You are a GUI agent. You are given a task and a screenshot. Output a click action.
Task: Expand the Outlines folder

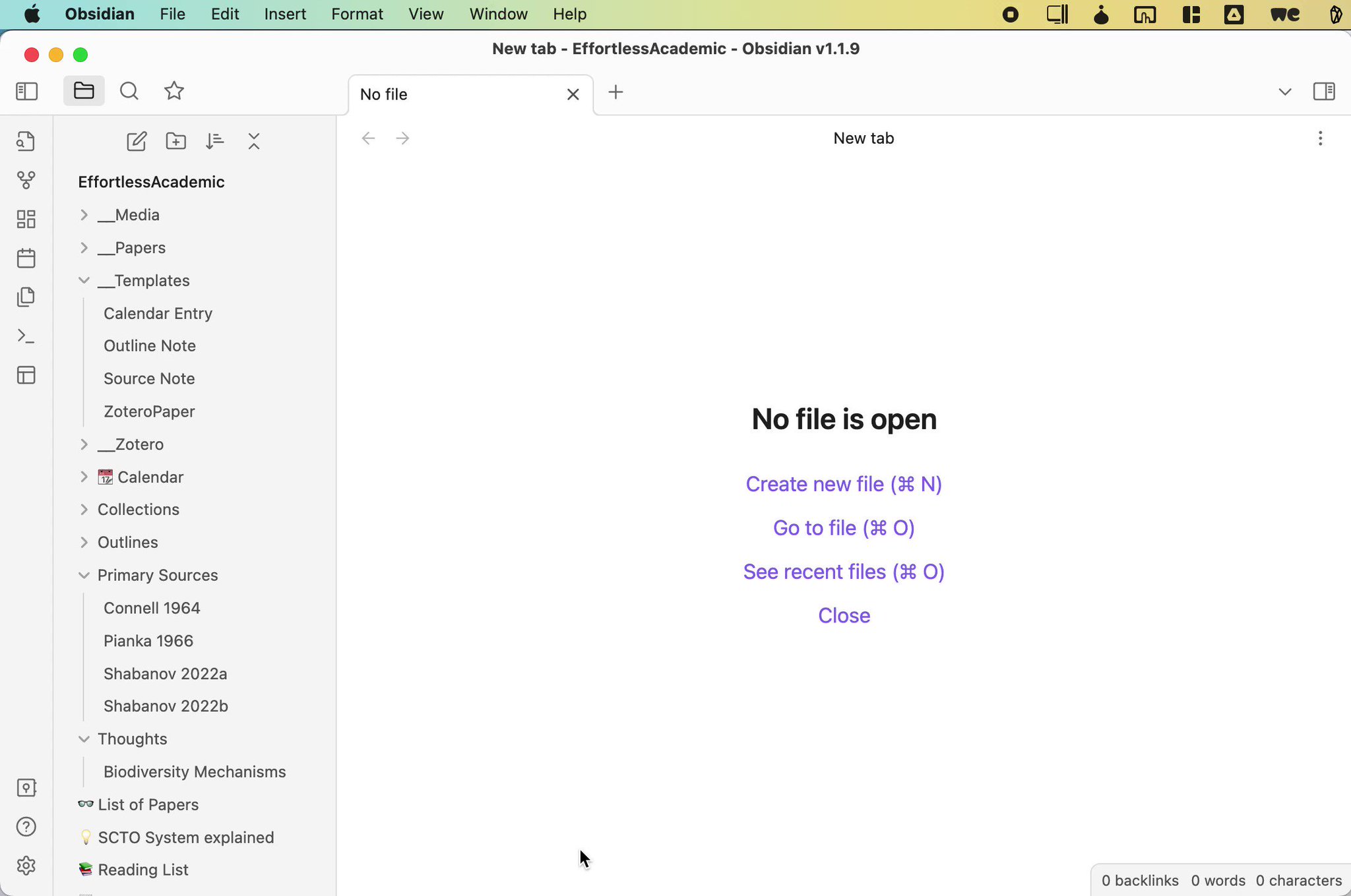coord(83,543)
